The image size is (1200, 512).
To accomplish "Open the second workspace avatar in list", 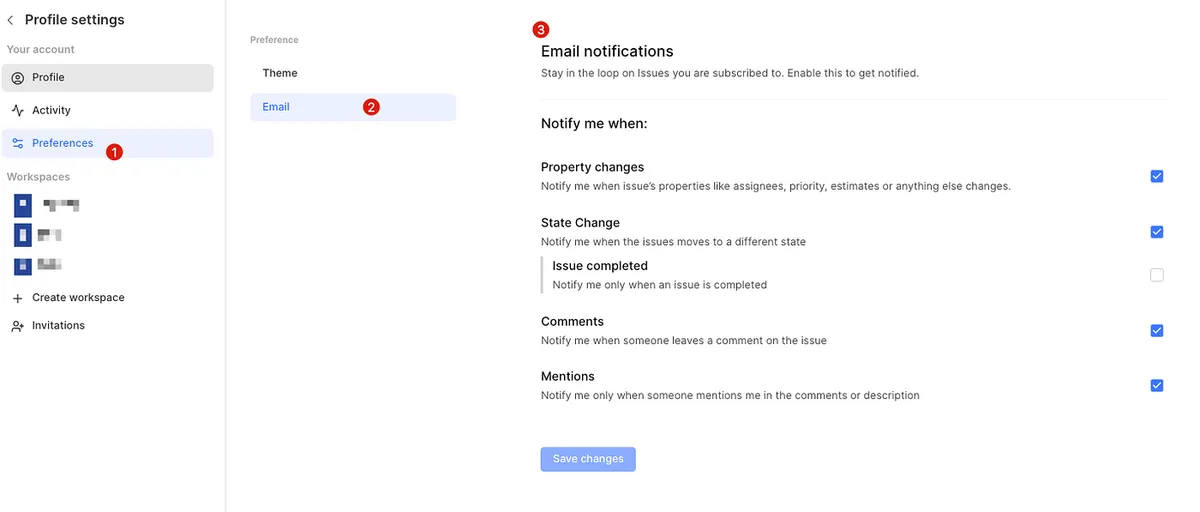I will [23, 236].
